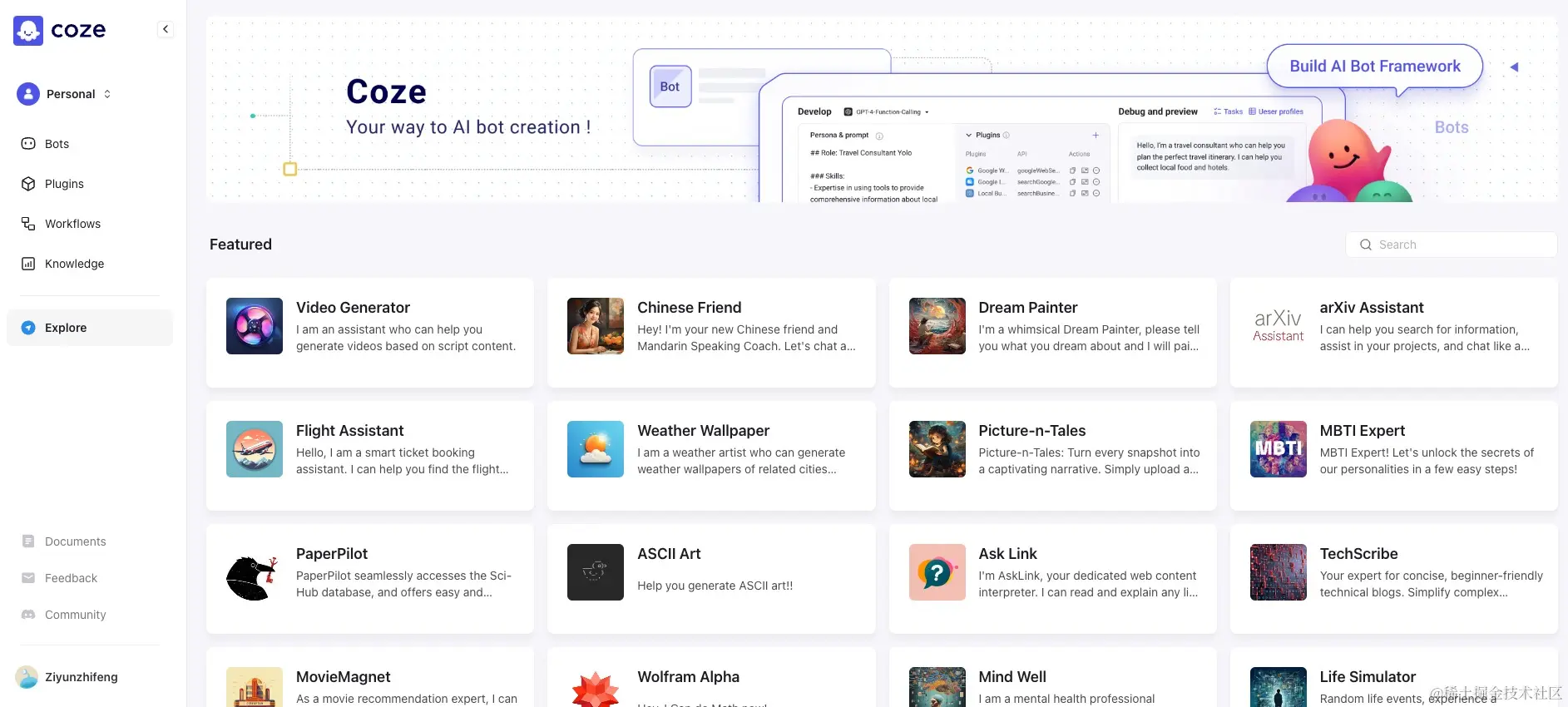Click the Knowledge chart icon

coord(28,264)
